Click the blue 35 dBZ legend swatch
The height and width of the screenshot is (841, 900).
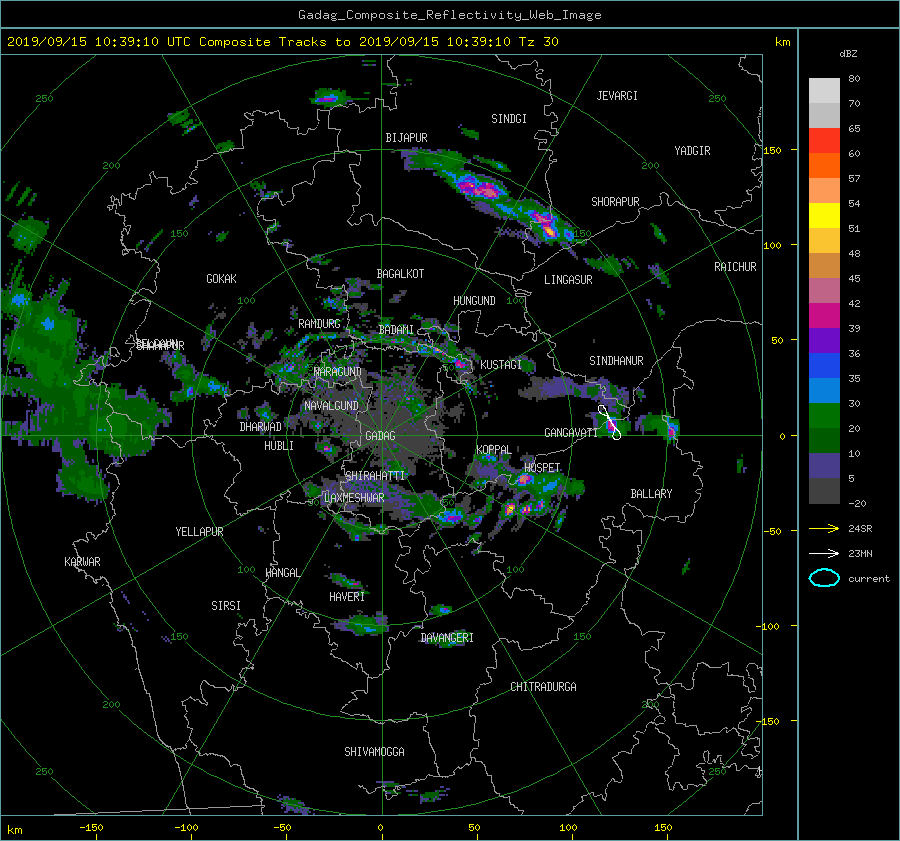point(824,366)
